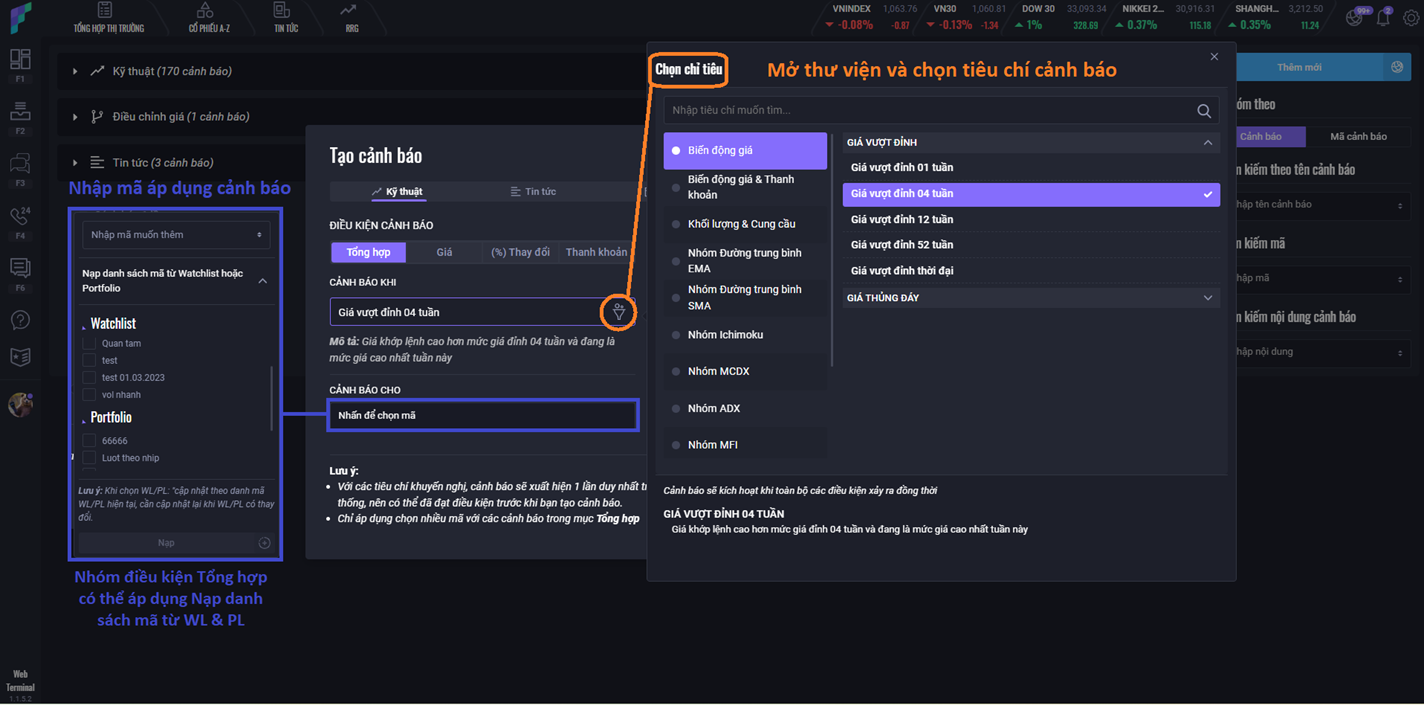Click the help question mark icon

pos(20,320)
